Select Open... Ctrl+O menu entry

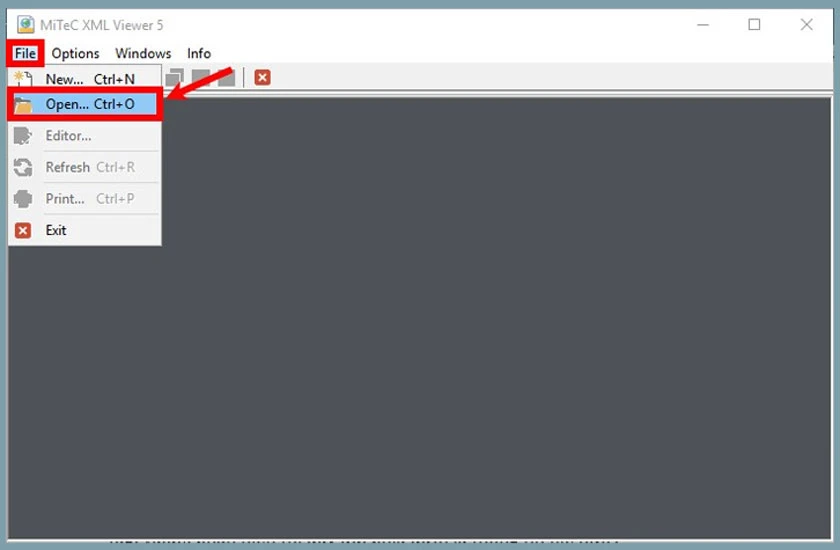[85, 104]
